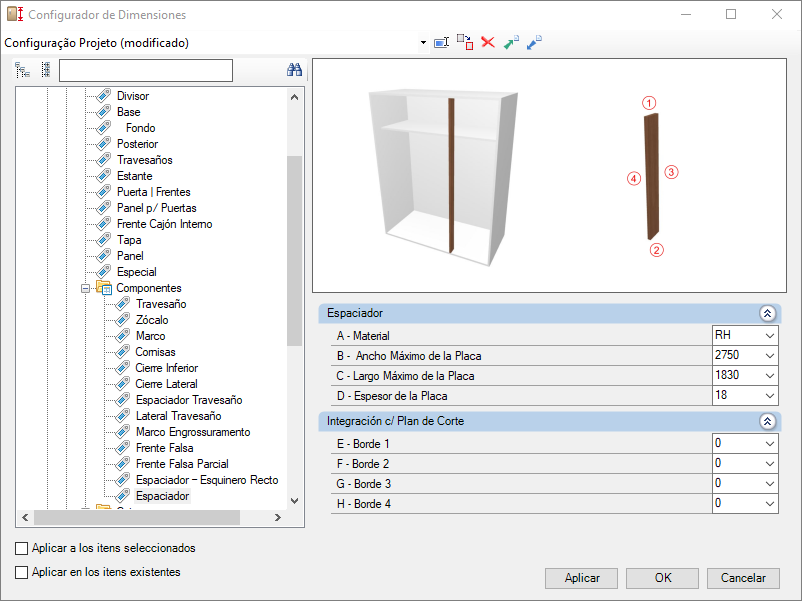Viewport: 802px width, 601px height.
Task: Open the F - Borde 2 dropdown
Action: click(x=769, y=463)
